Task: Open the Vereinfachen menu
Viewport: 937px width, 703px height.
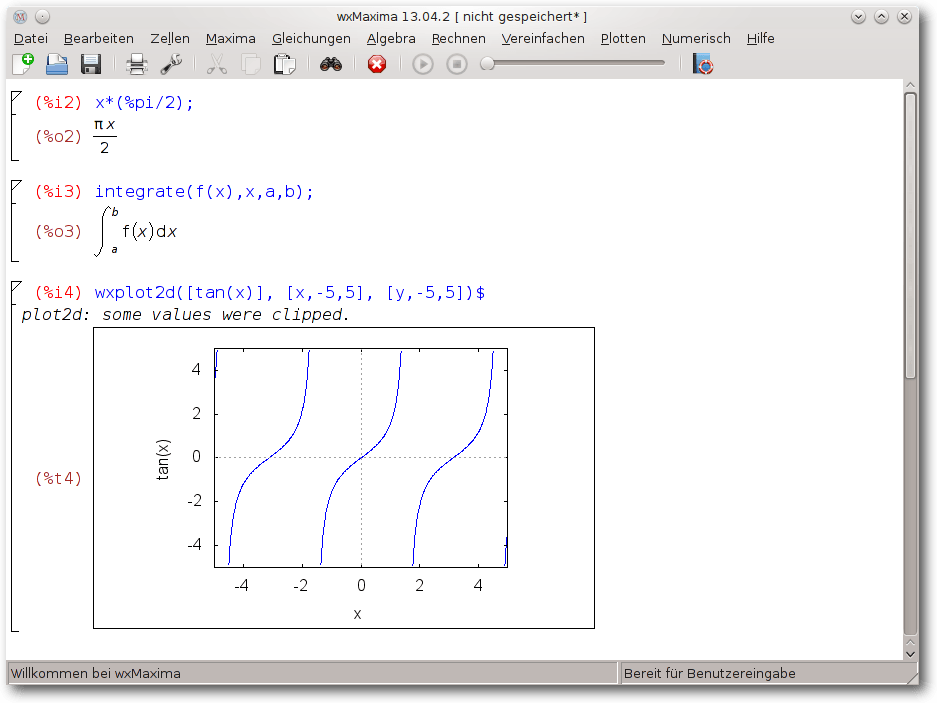Action: (x=543, y=38)
